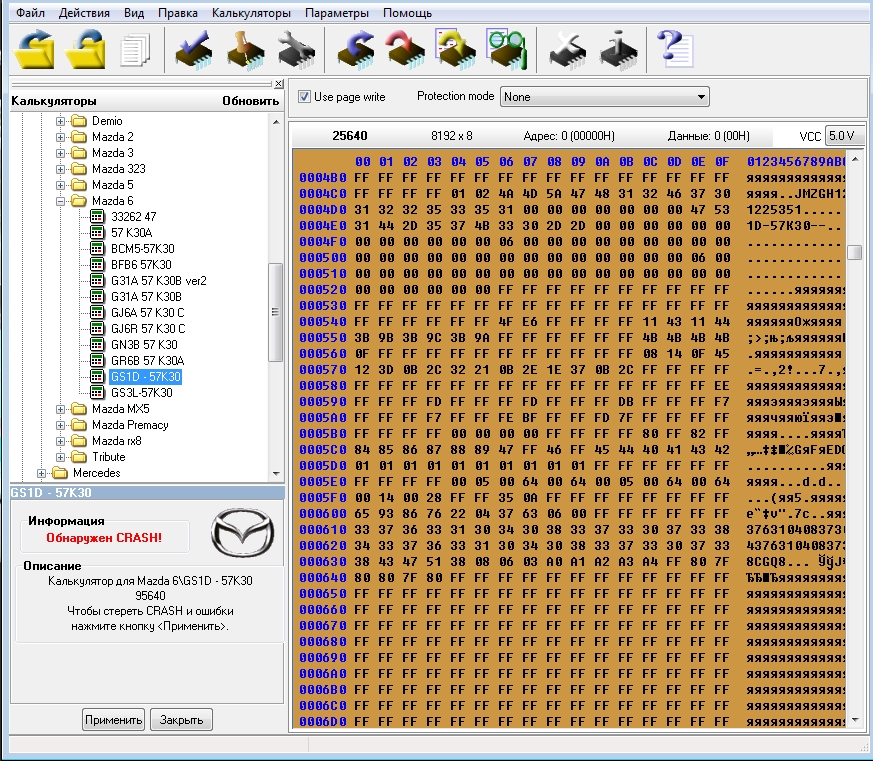Click the chip with magnifier icon
Viewport: 873px width, 761px height.
coord(506,47)
